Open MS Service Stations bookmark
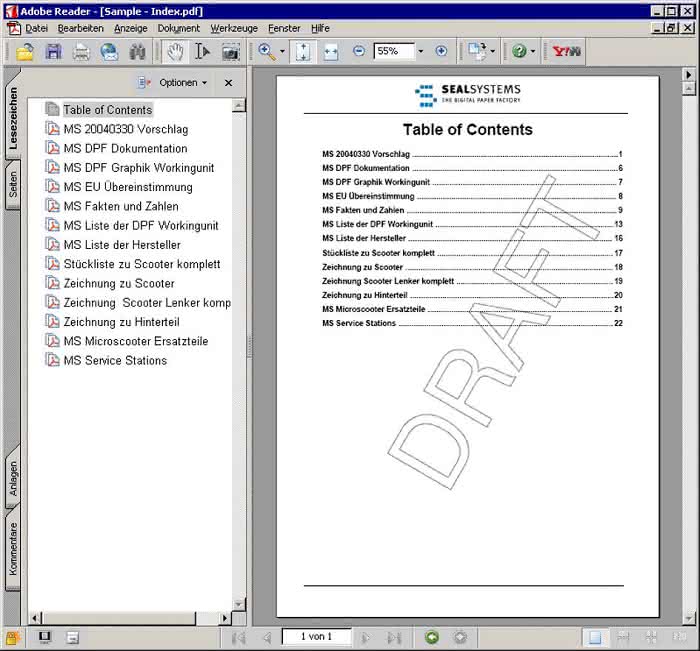Screen dimensions: 700x651 115,360
